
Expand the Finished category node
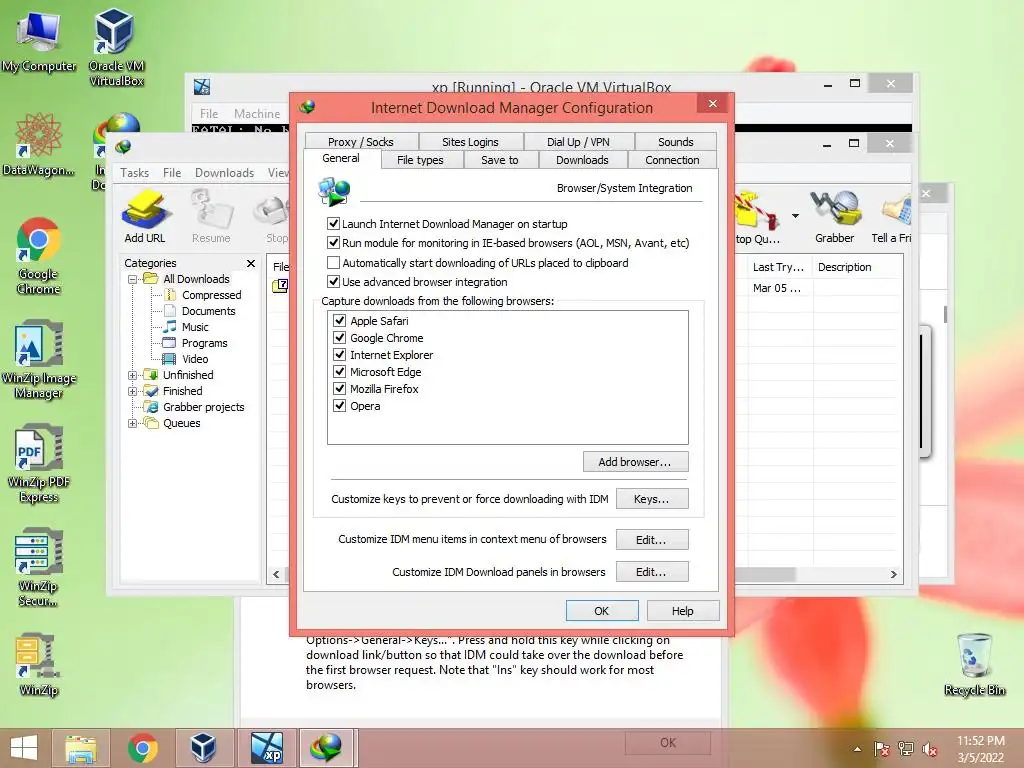(x=133, y=392)
